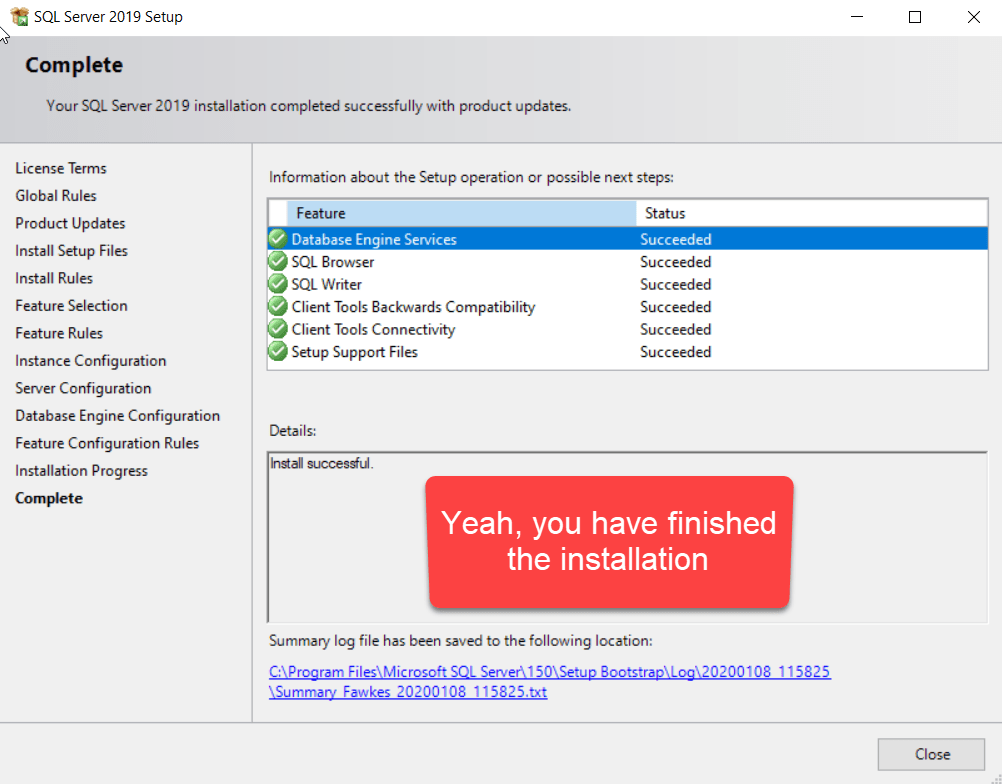Viewport: 1002px width, 784px height.
Task: Click check icon beside Client Tools Connectivity
Action: pyautogui.click(x=278, y=329)
